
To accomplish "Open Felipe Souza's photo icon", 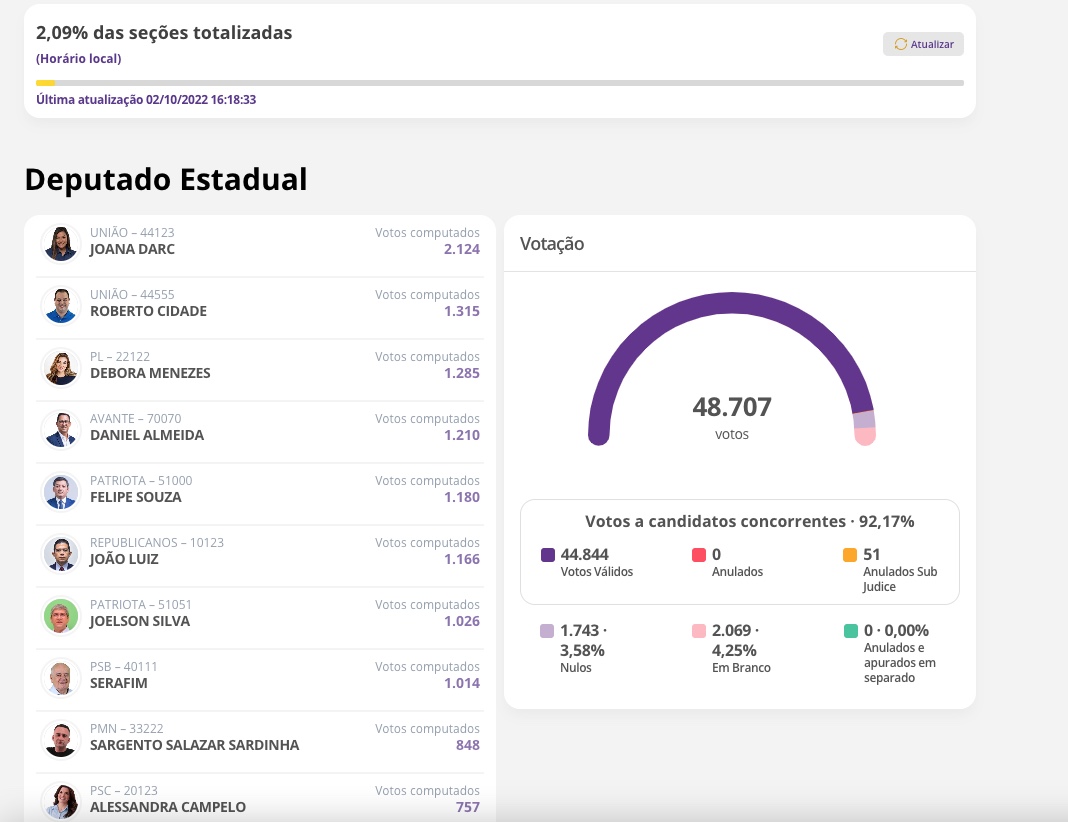I will (61, 491).
